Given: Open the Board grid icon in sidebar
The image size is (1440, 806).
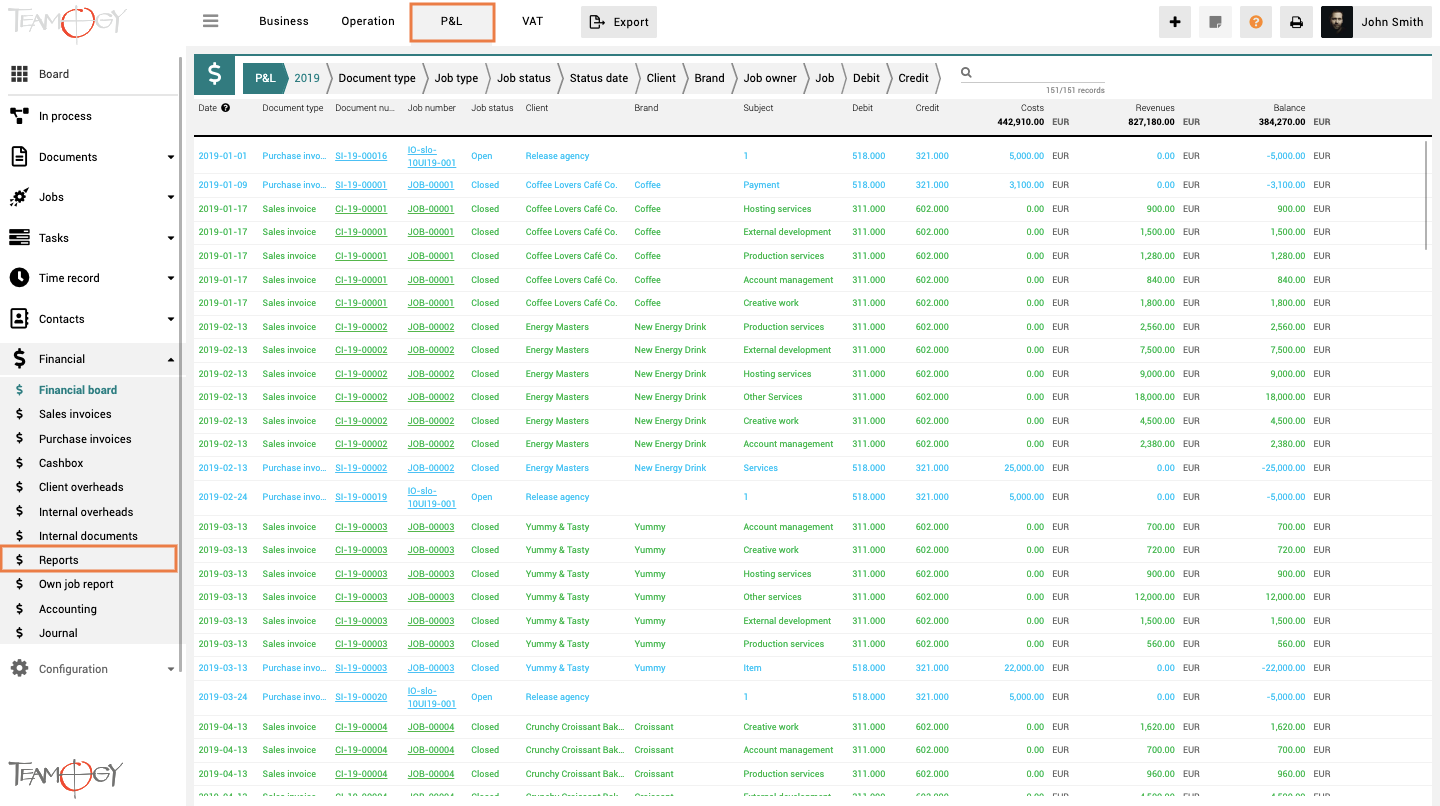Looking at the screenshot, I should [x=19, y=74].
